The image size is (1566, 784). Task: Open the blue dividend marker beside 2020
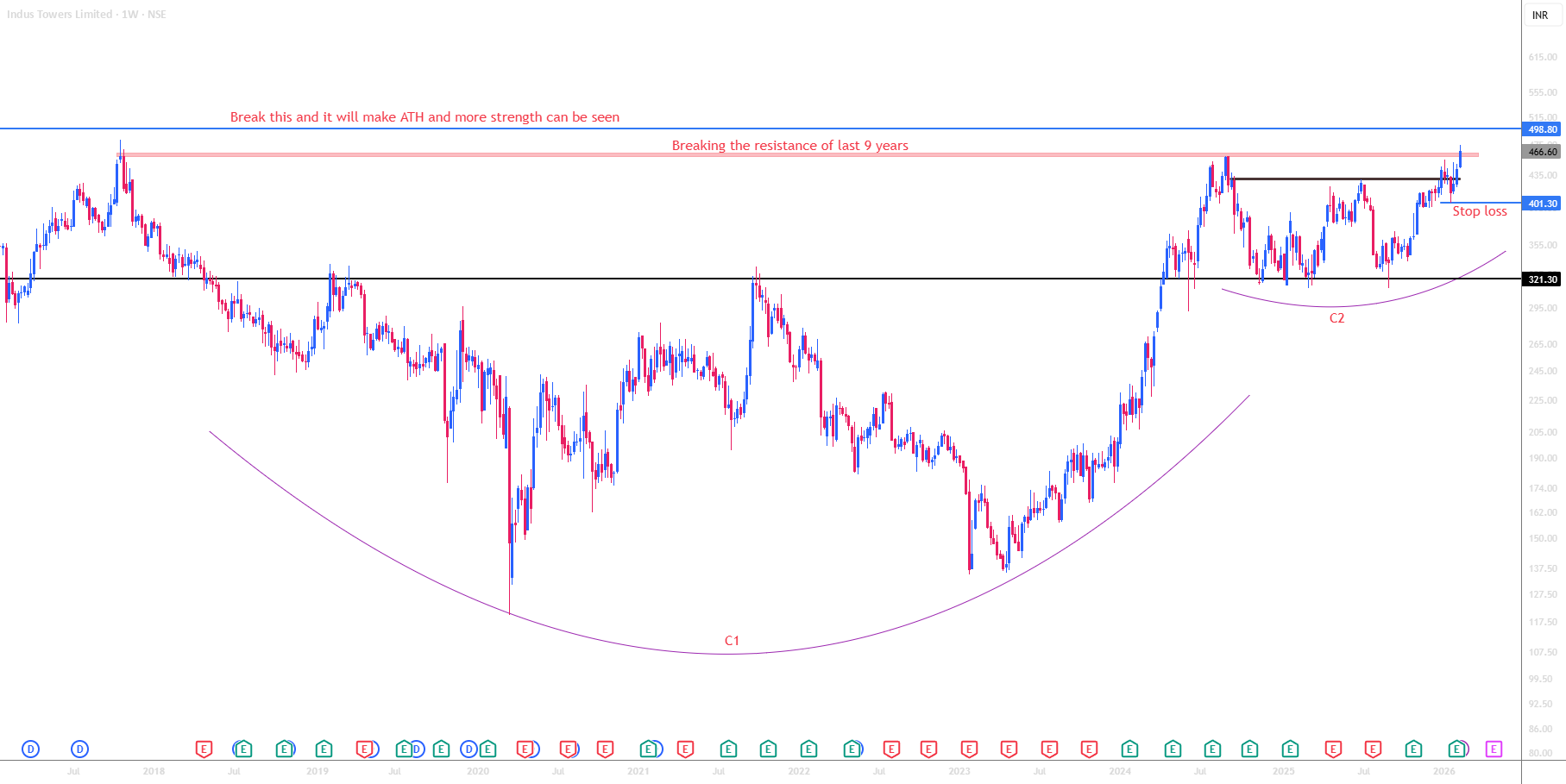(469, 750)
